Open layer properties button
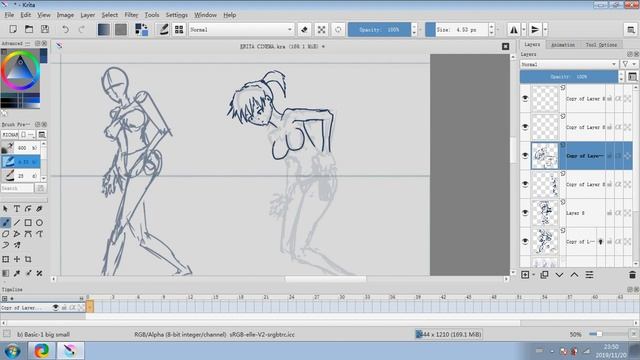Viewport: 640px width, 360px height. tap(589, 275)
